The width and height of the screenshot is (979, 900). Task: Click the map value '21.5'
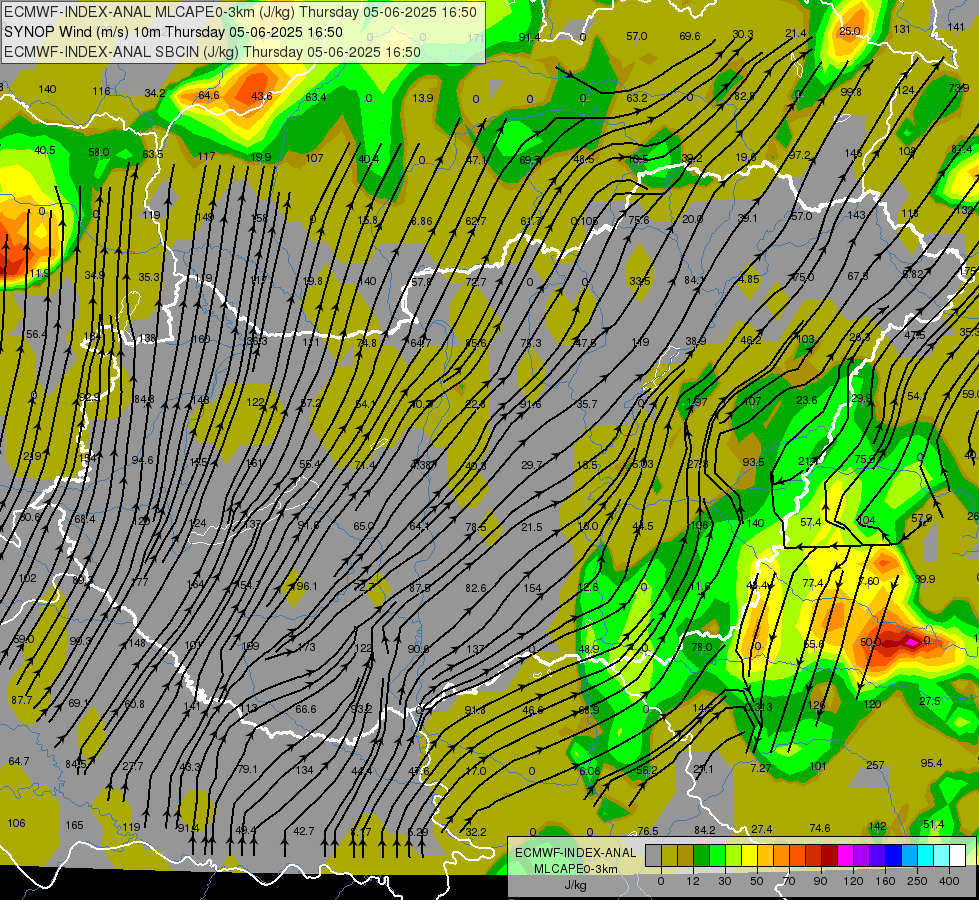coord(531,527)
